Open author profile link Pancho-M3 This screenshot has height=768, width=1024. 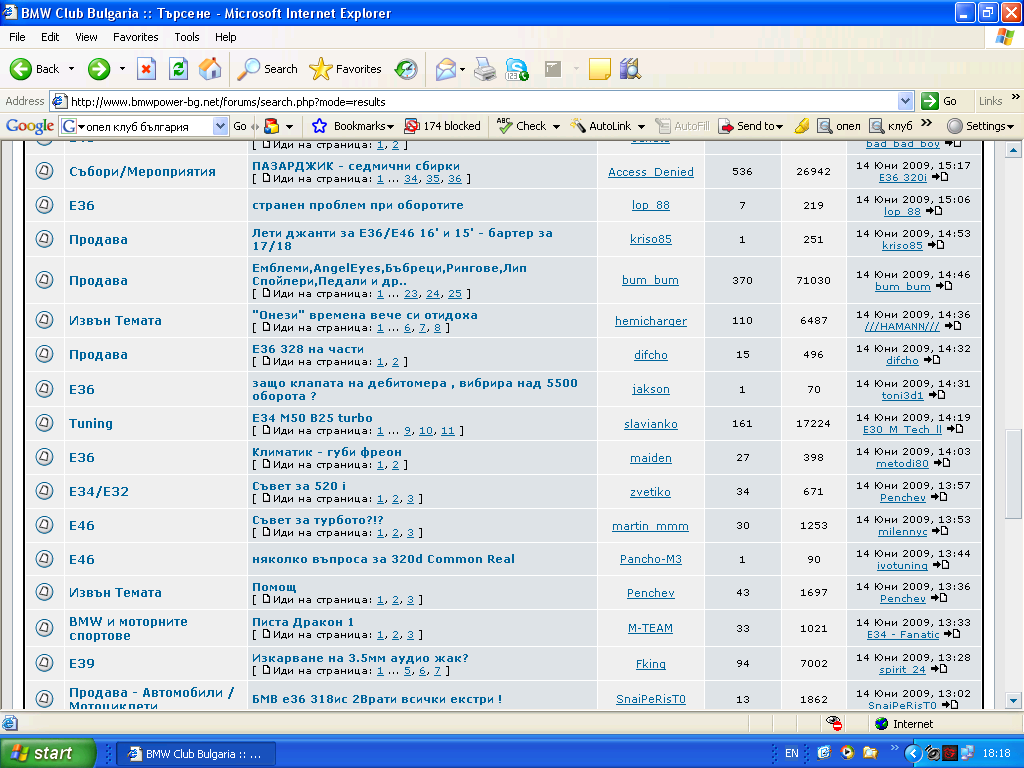point(650,559)
